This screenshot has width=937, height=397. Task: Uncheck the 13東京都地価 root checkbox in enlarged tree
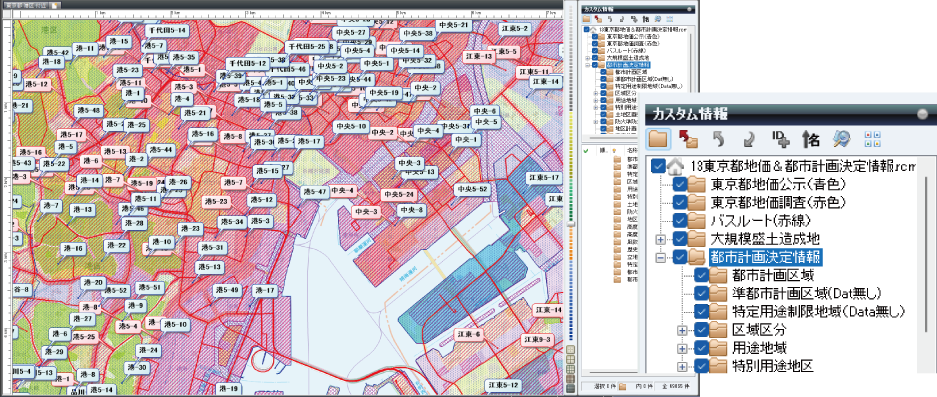(658, 166)
